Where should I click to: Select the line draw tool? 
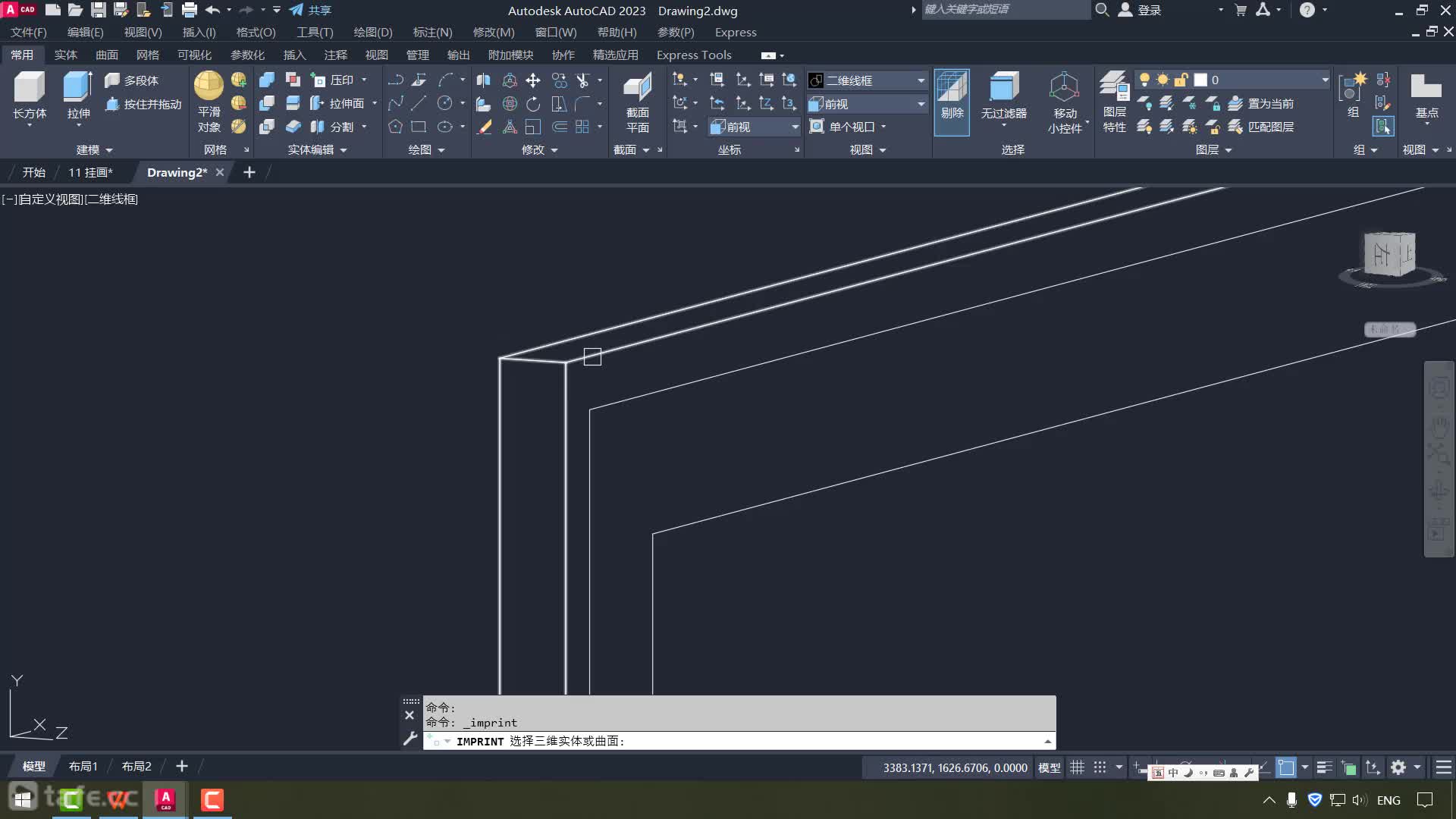[x=419, y=103]
